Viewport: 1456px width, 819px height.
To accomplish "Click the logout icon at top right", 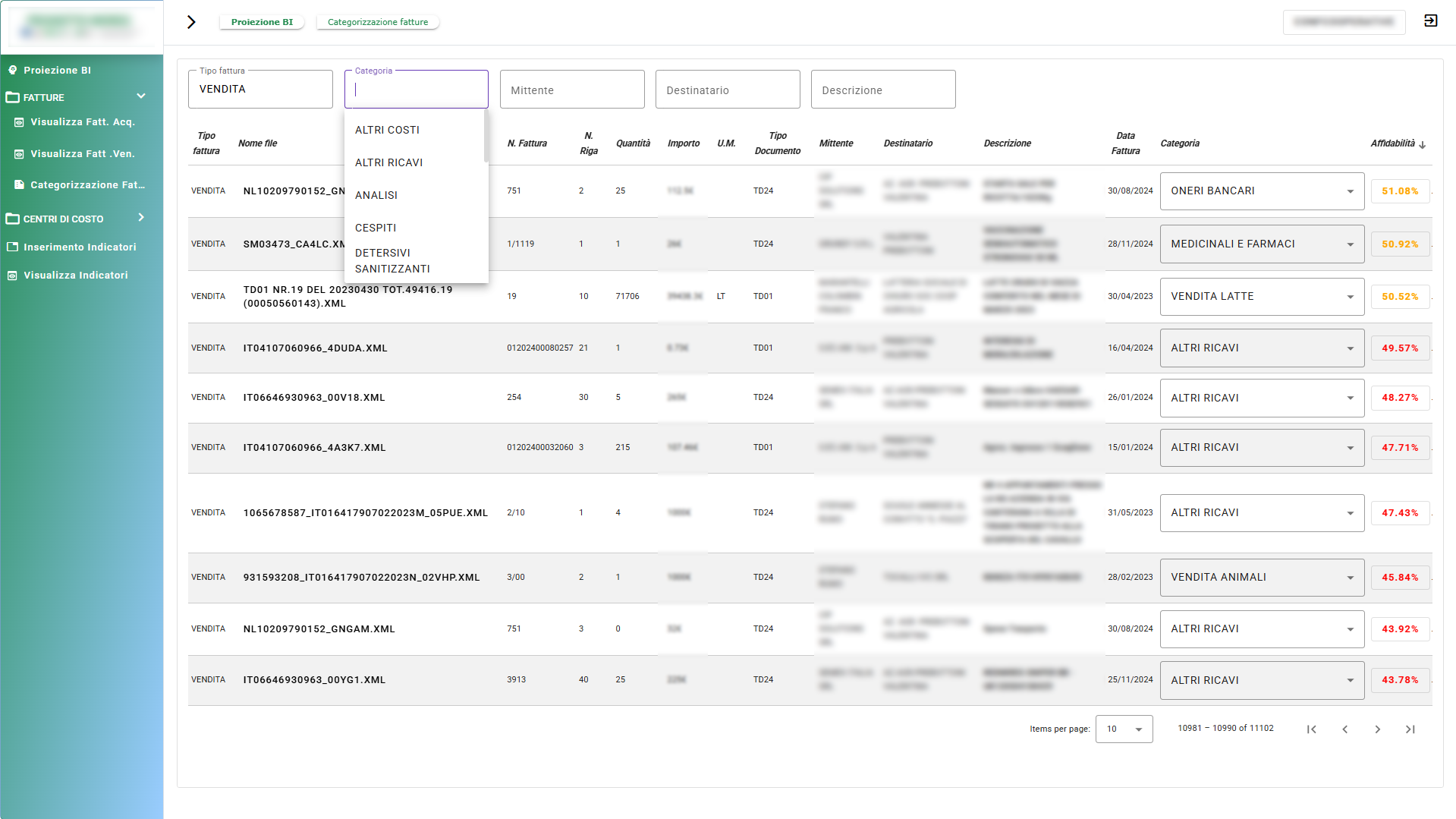I will coord(1430,21).
